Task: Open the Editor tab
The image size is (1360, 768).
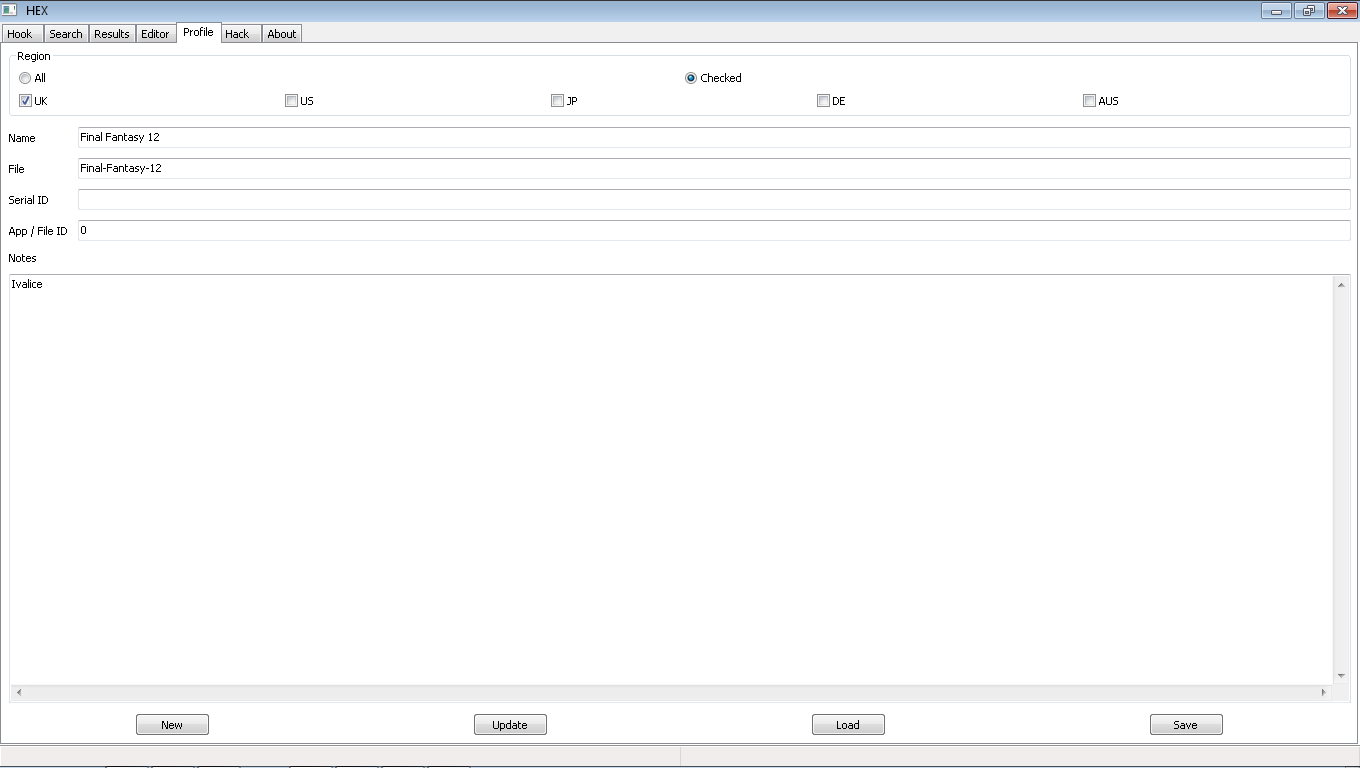Action: (155, 33)
